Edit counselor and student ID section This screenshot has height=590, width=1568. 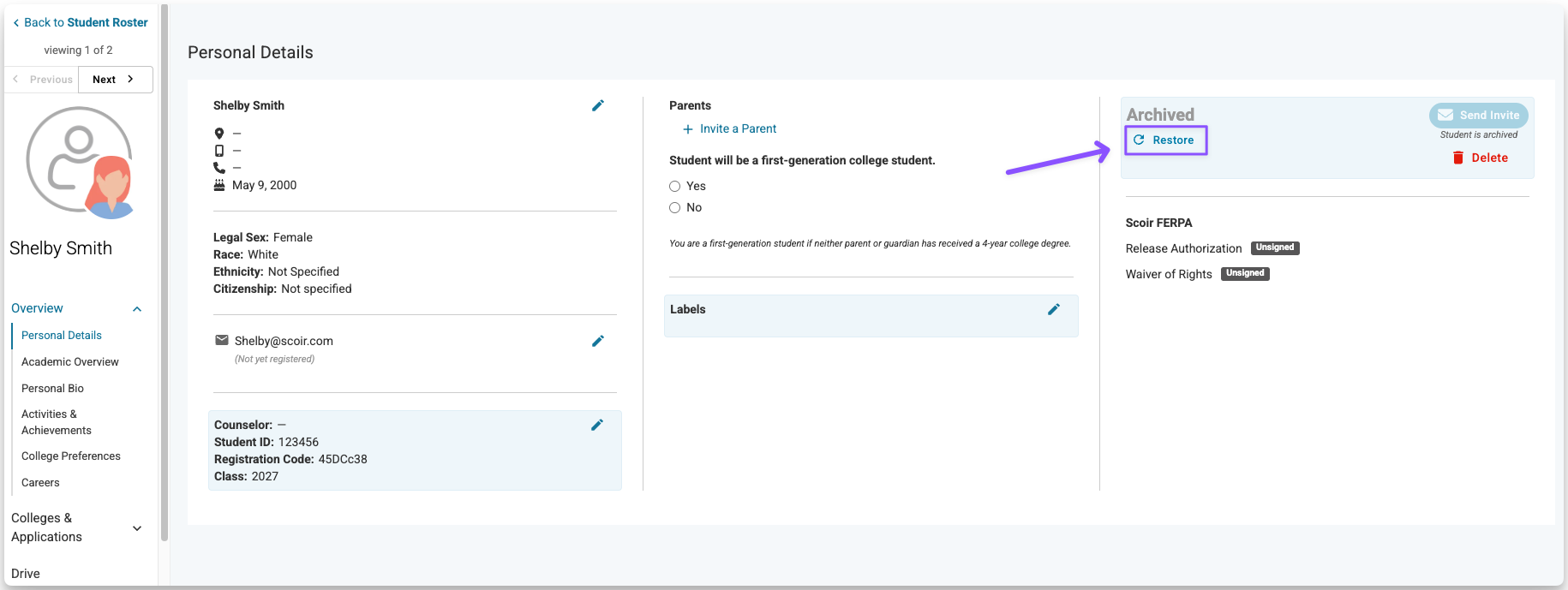click(597, 425)
